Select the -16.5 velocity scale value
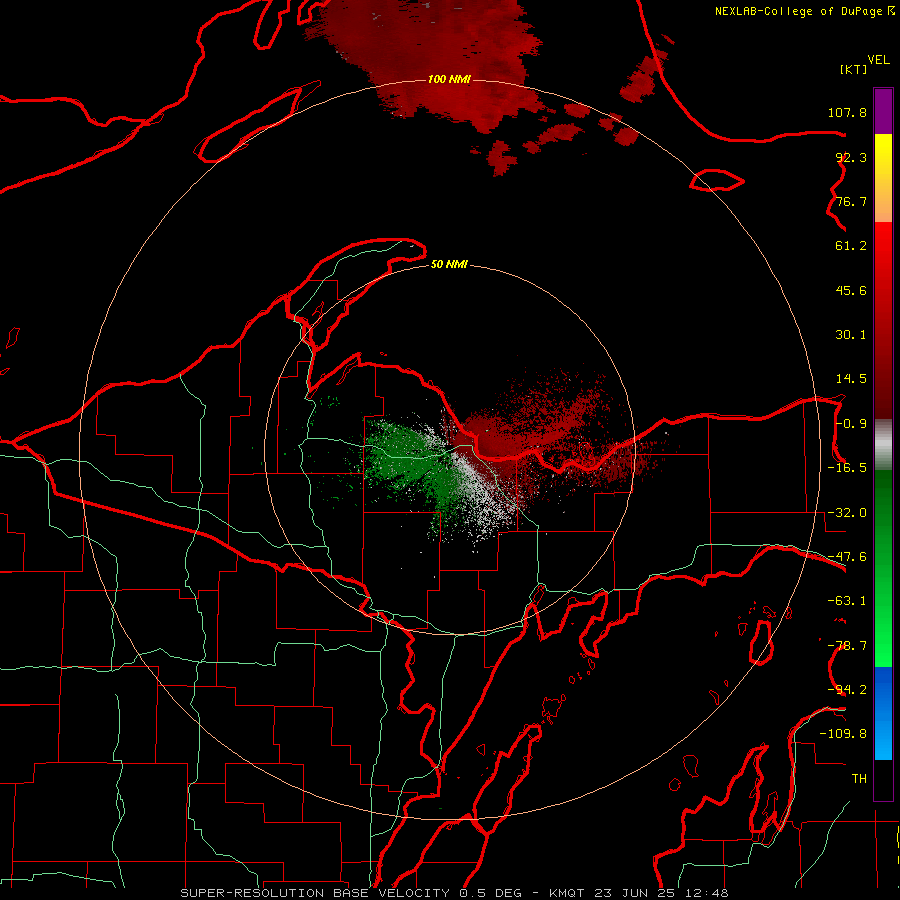The image size is (900, 900). [847, 468]
